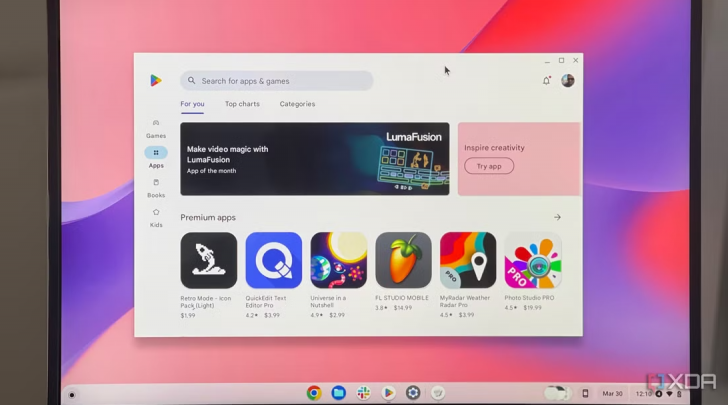Select the Apps sidebar icon
The image size is (728, 405).
tap(156, 152)
